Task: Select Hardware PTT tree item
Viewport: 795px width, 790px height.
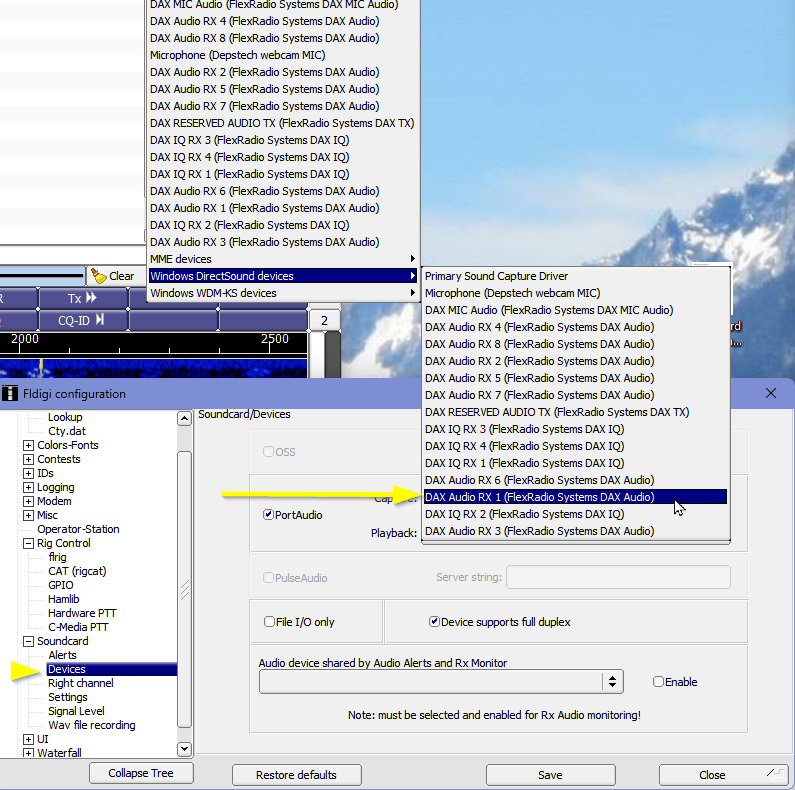Action: coord(82,613)
